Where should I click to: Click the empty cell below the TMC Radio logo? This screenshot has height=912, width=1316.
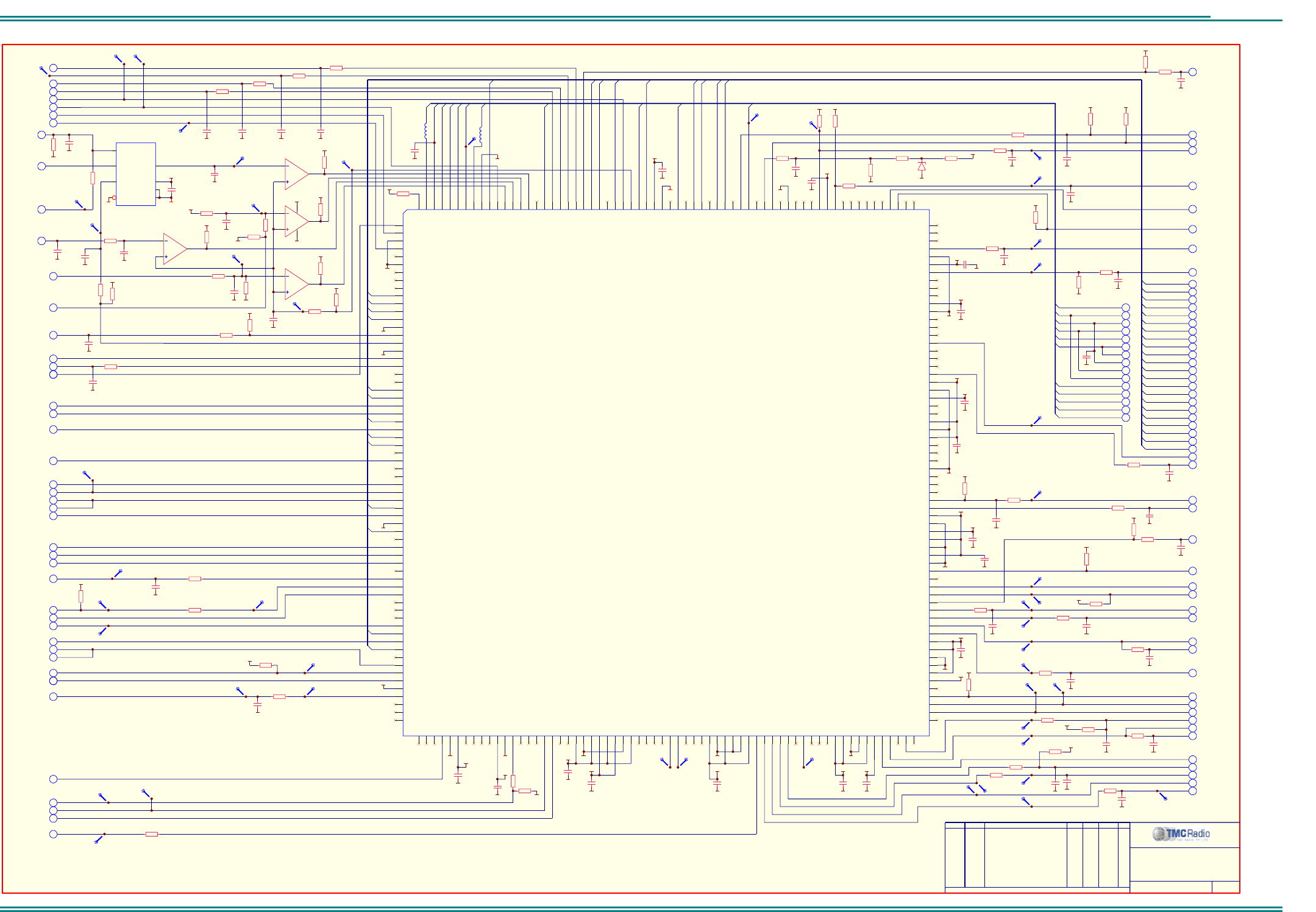click(1184, 864)
